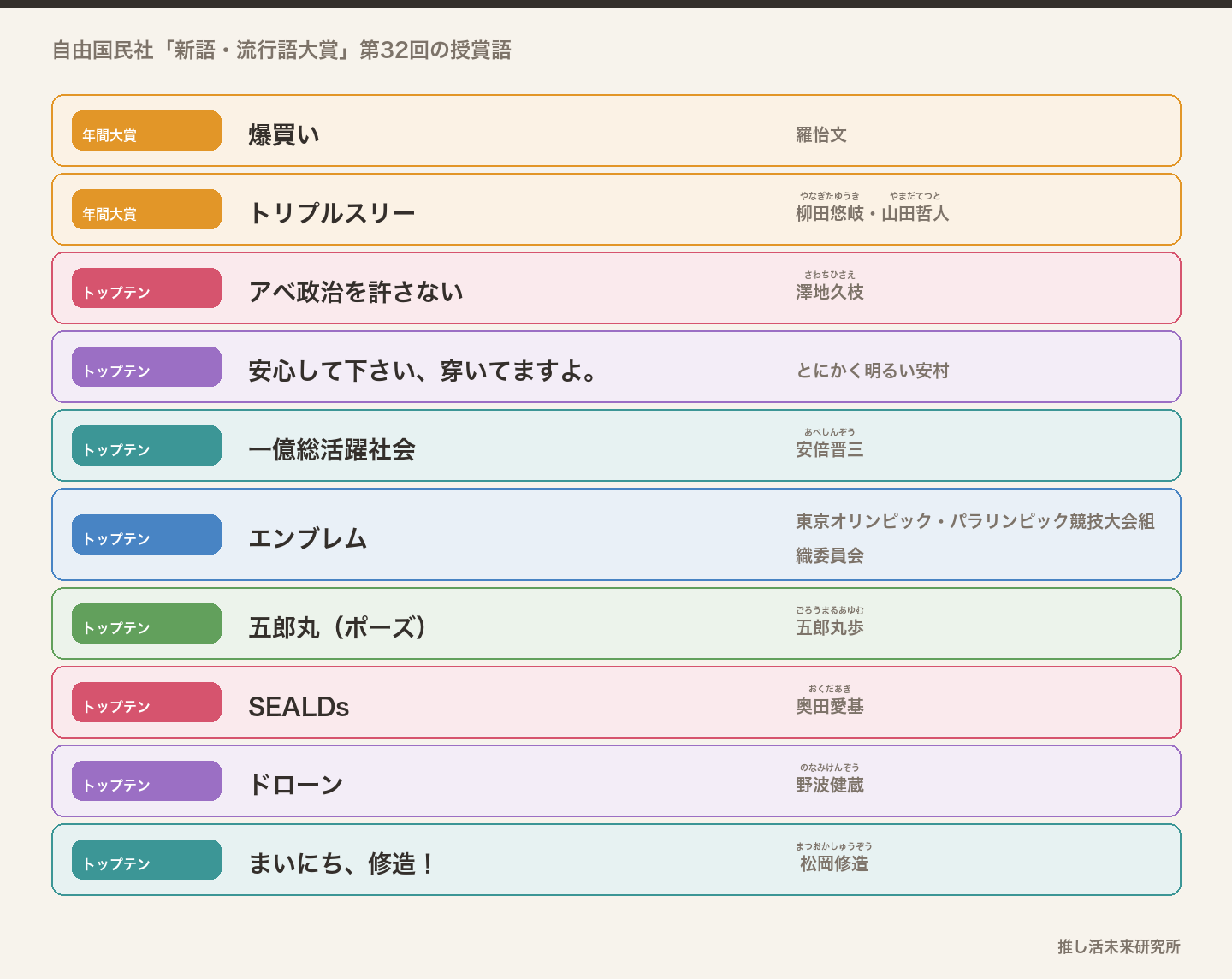Click the recipients 柳田悠岐・山田哲人

coord(873,213)
